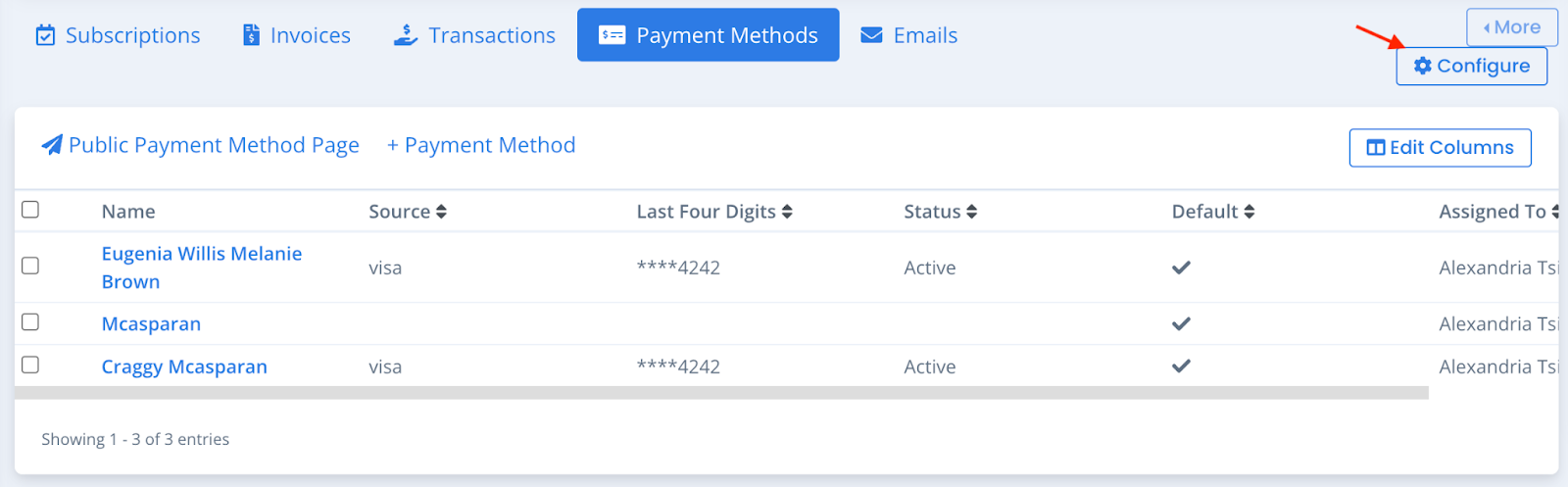Open Edit Columns
1568x487 pixels.
pos(1440,148)
